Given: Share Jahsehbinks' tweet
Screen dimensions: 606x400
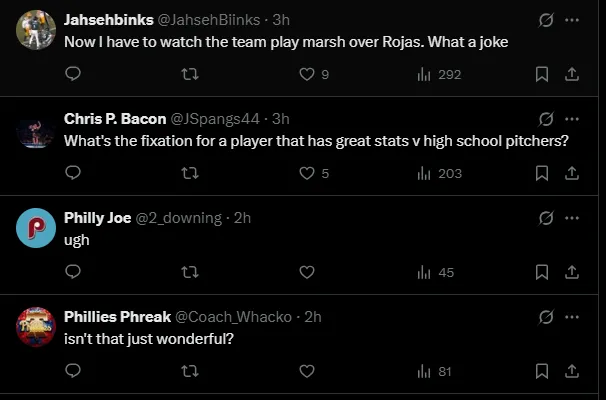Looking at the screenshot, I should click(x=571, y=74).
